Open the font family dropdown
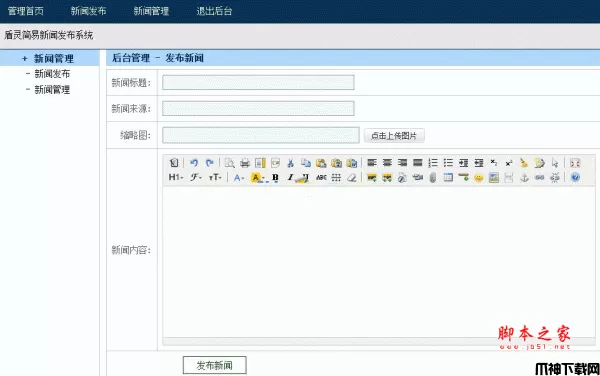Screen dimensions: 600x376 [196, 177]
